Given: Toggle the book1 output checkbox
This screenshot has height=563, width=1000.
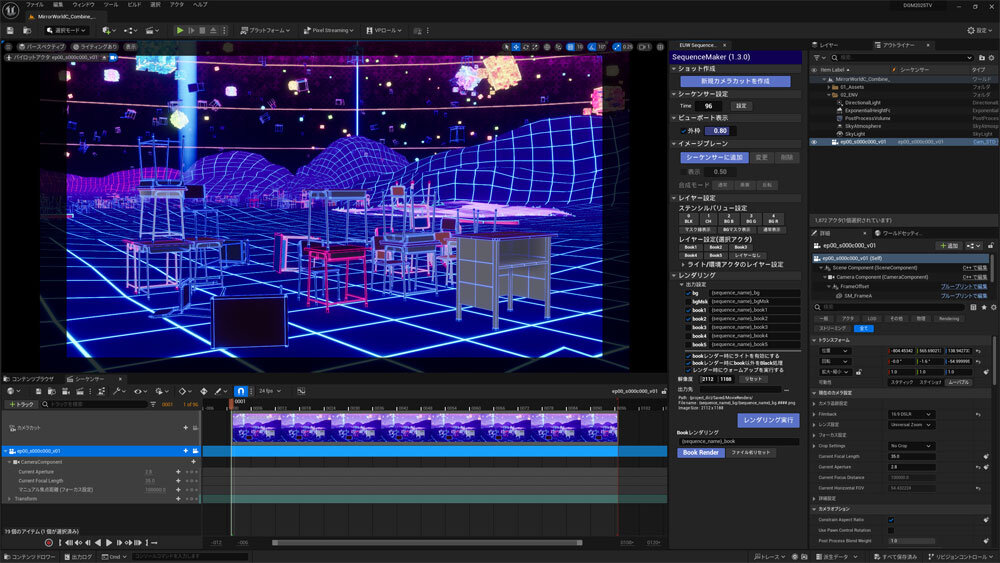Looking at the screenshot, I should 689,310.
